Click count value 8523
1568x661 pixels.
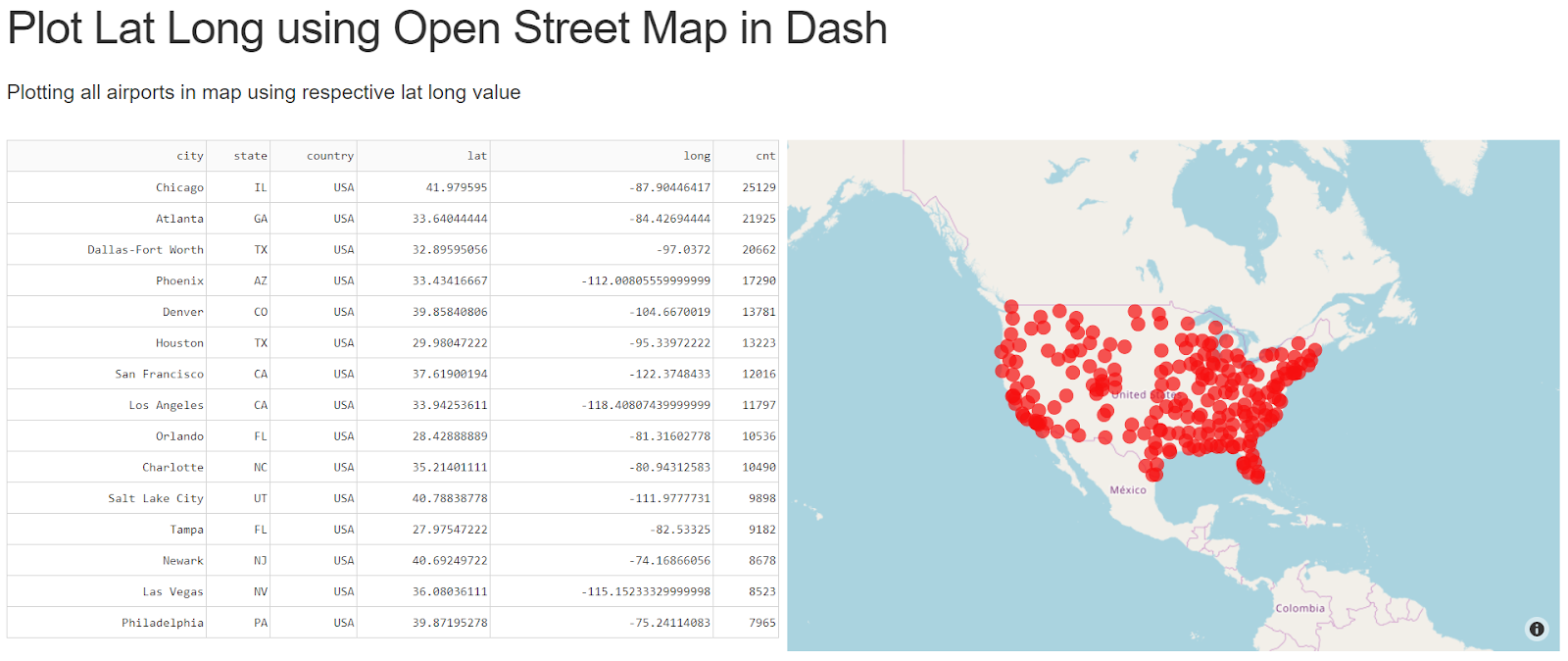746,591
